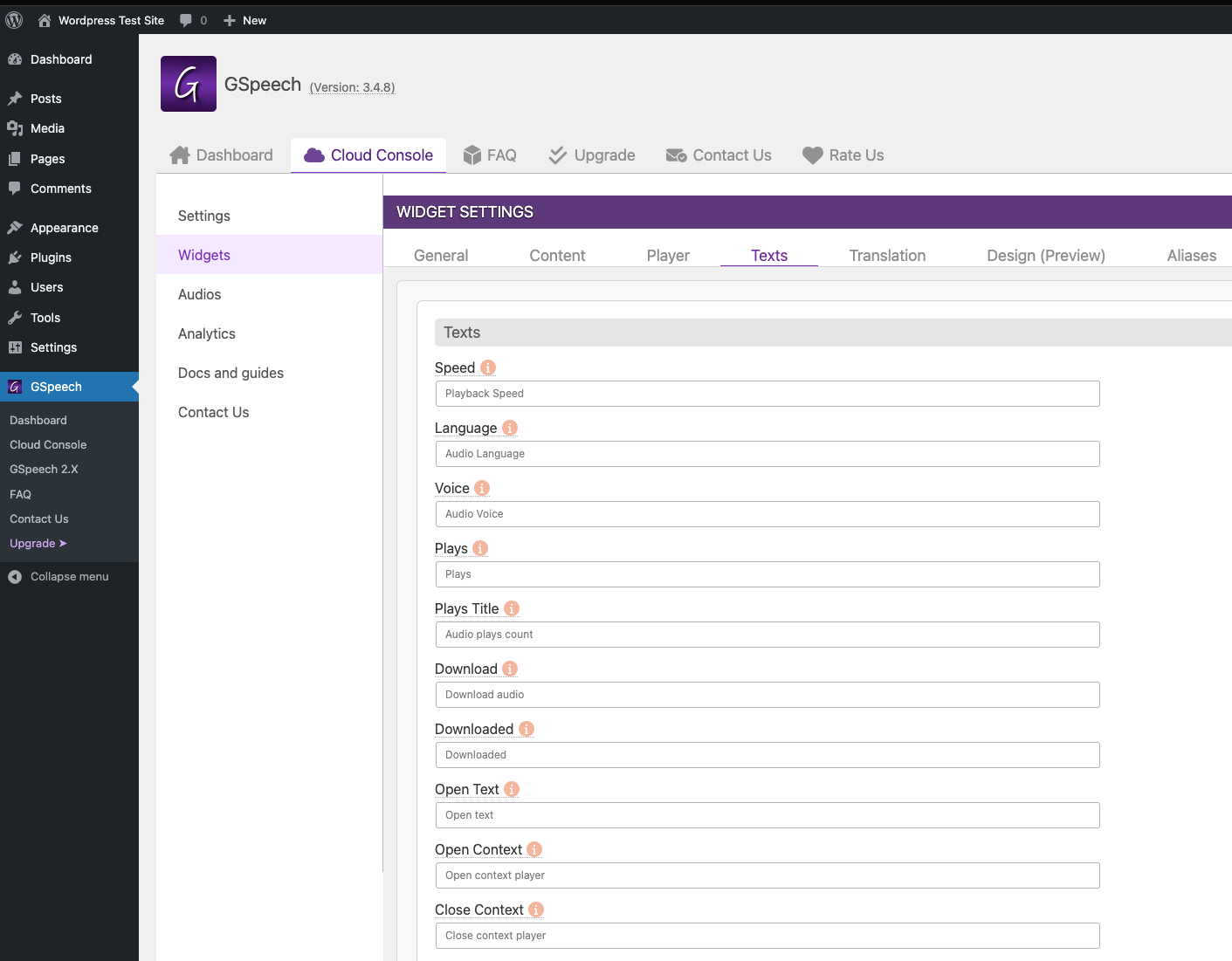1232x961 pixels.
Task: Open Analytics in Cloud Console side menu
Action: pos(269,333)
